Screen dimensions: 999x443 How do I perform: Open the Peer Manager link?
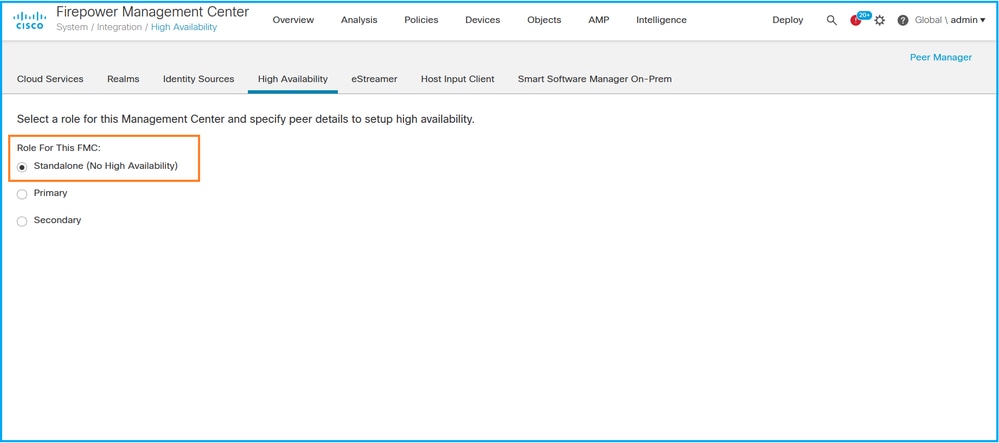tap(940, 57)
